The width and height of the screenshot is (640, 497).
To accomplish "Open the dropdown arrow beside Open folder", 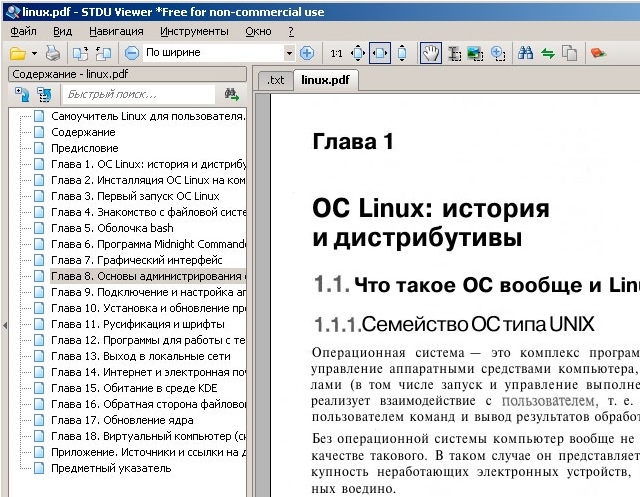I will [x=34, y=53].
